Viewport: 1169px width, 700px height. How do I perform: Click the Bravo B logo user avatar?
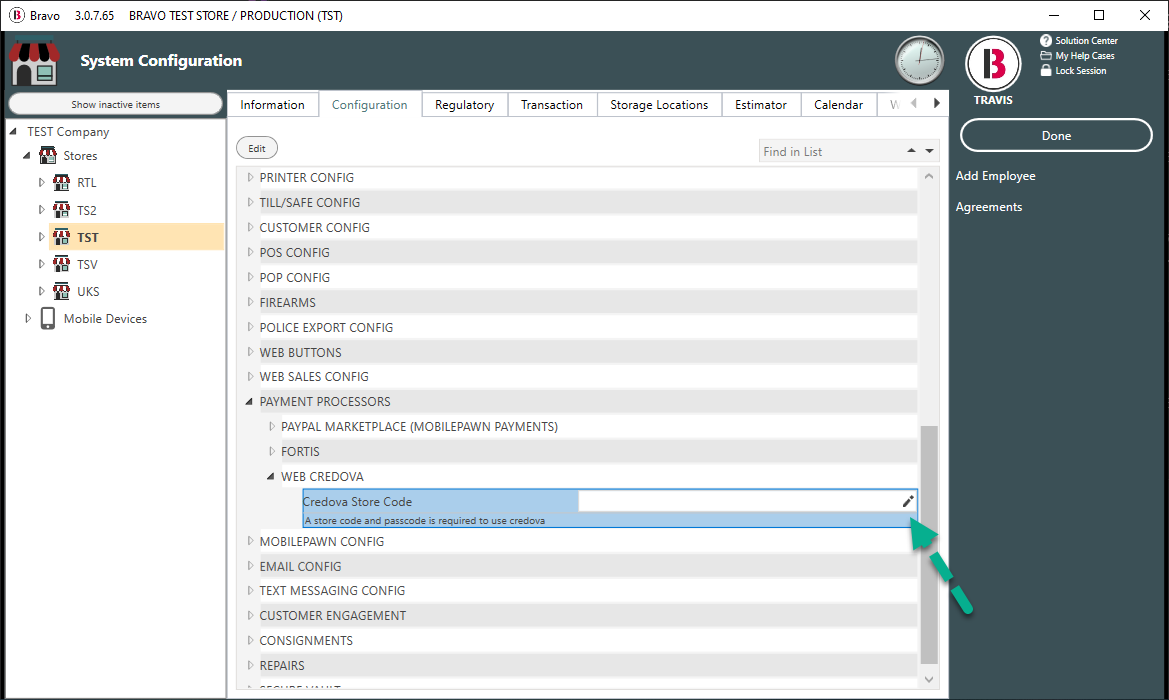click(x=992, y=63)
